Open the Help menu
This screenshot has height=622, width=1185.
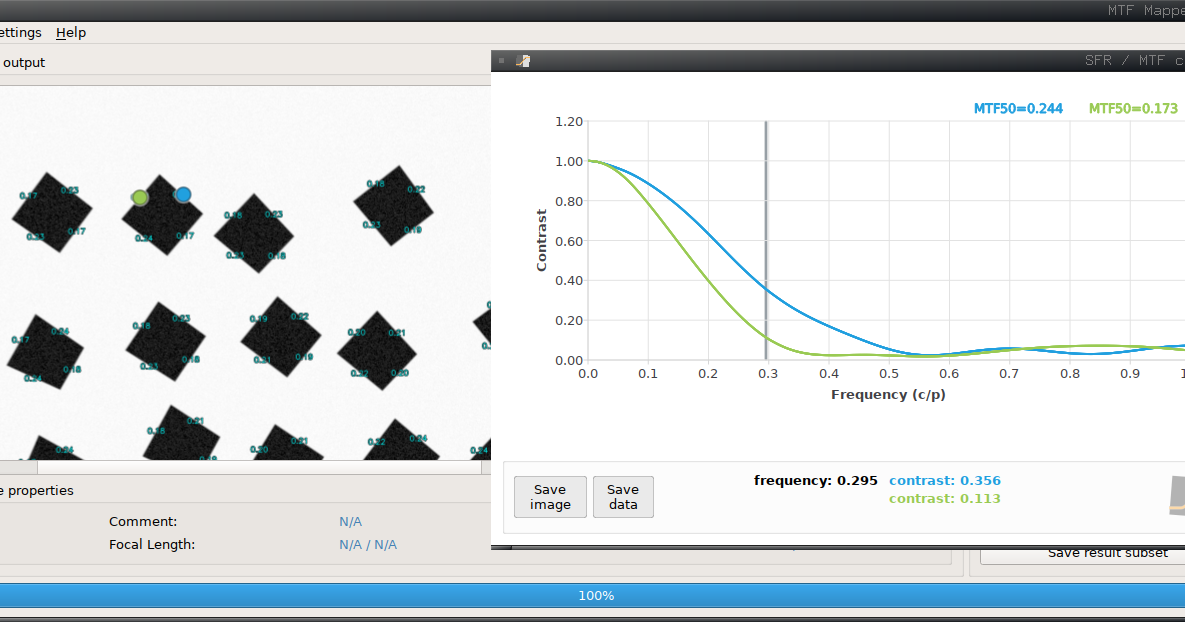71,32
